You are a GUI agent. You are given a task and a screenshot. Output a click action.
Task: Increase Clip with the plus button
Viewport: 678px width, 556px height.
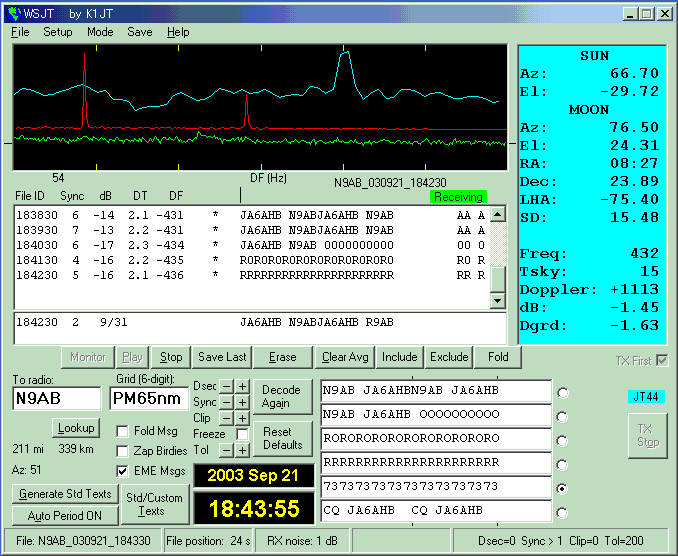243,418
